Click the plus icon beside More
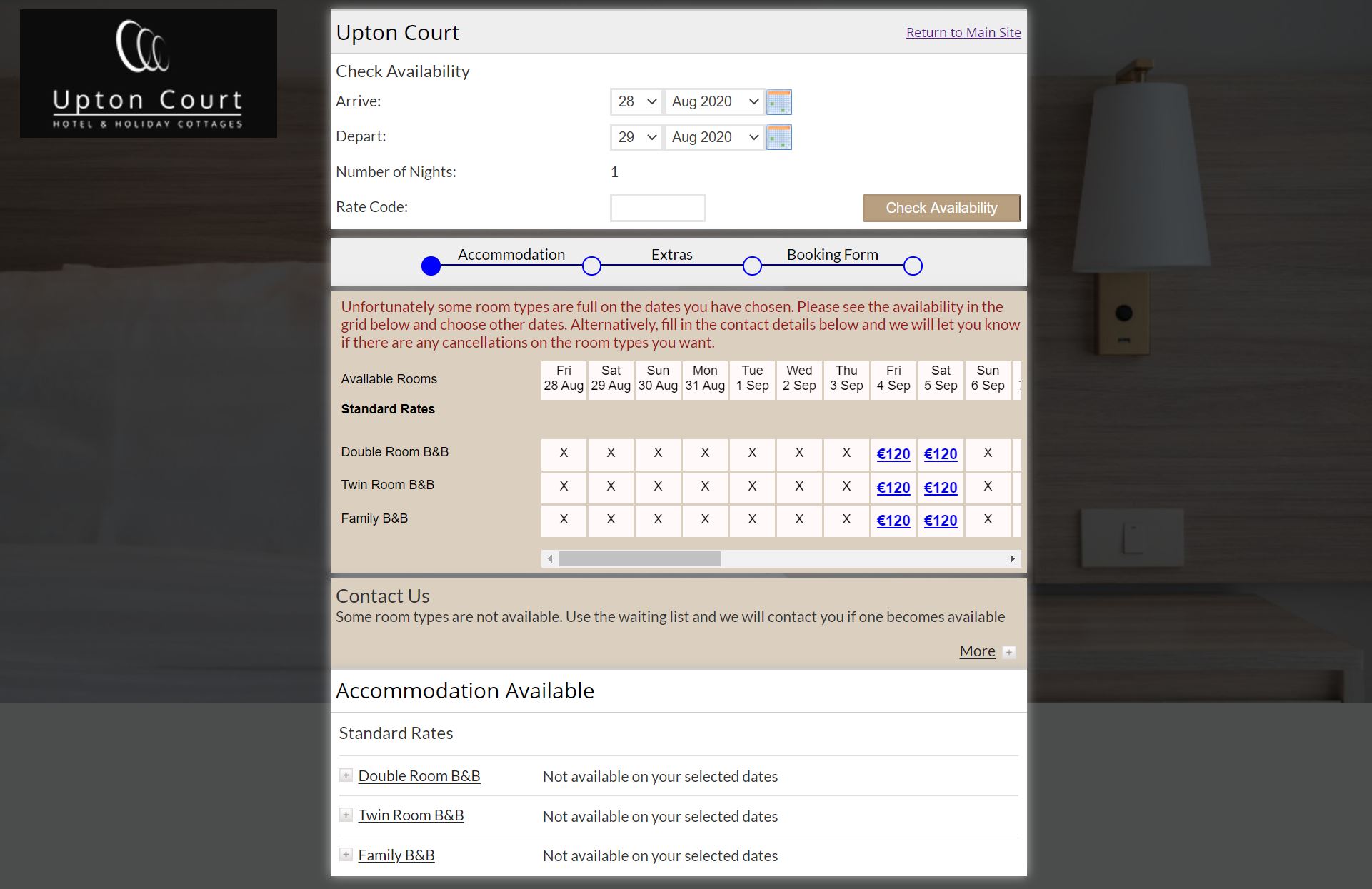The height and width of the screenshot is (889, 1372). click(x=1009, y=652)
